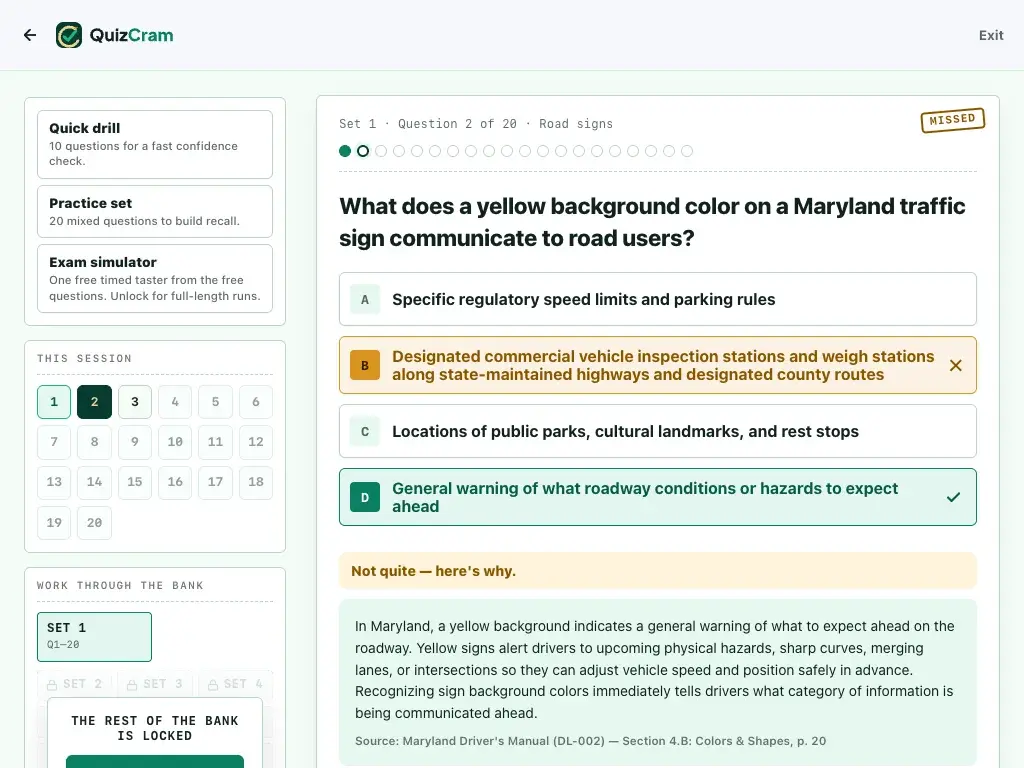Click the QuizCram brand name

131,35
